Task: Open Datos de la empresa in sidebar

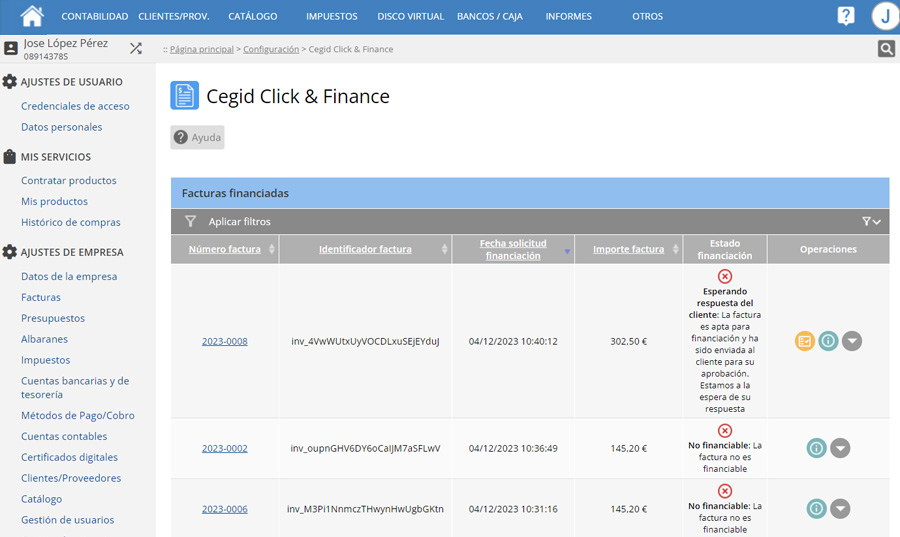Action: click(x=69, y=276)
